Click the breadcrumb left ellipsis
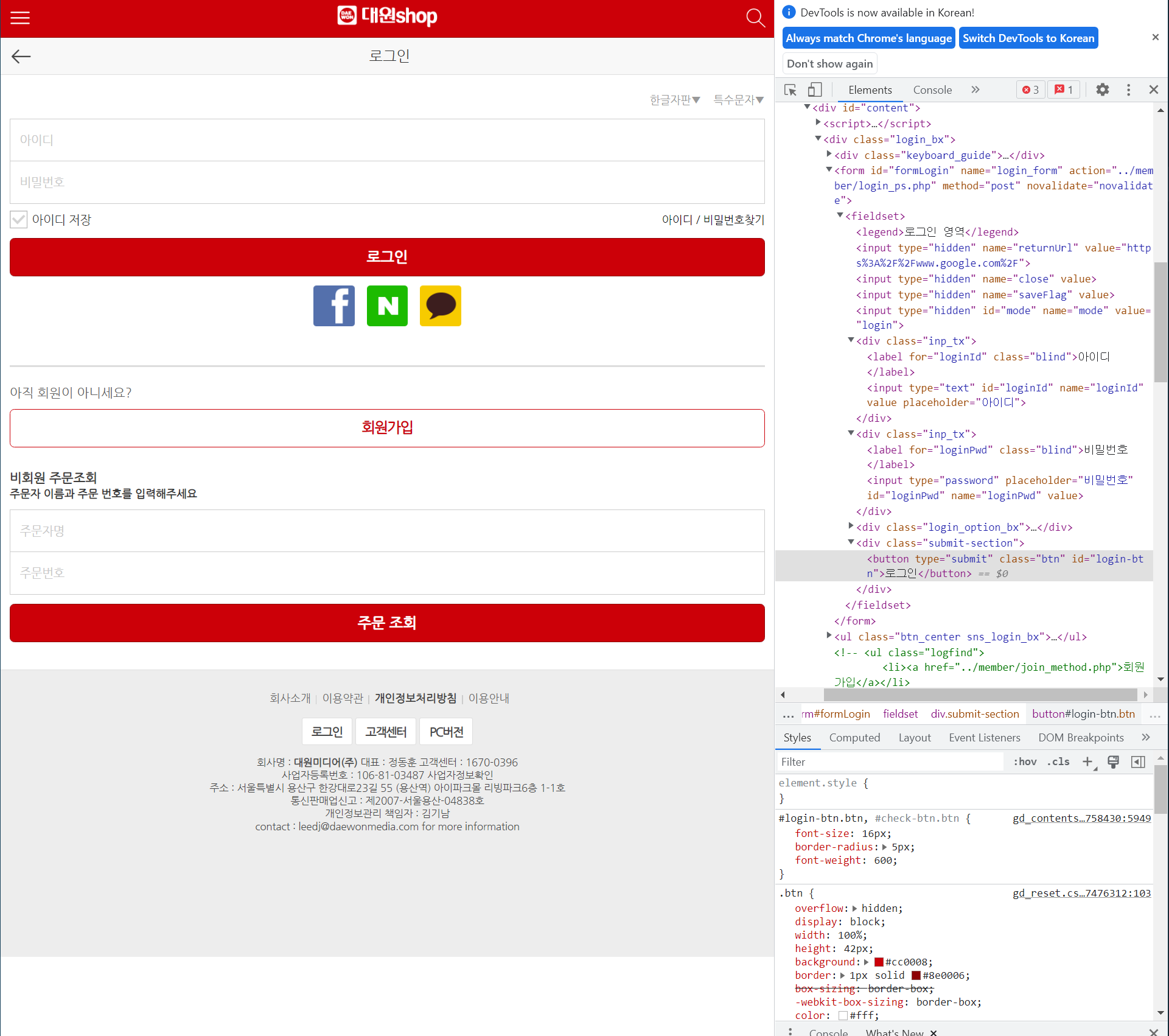 (788, 714)
